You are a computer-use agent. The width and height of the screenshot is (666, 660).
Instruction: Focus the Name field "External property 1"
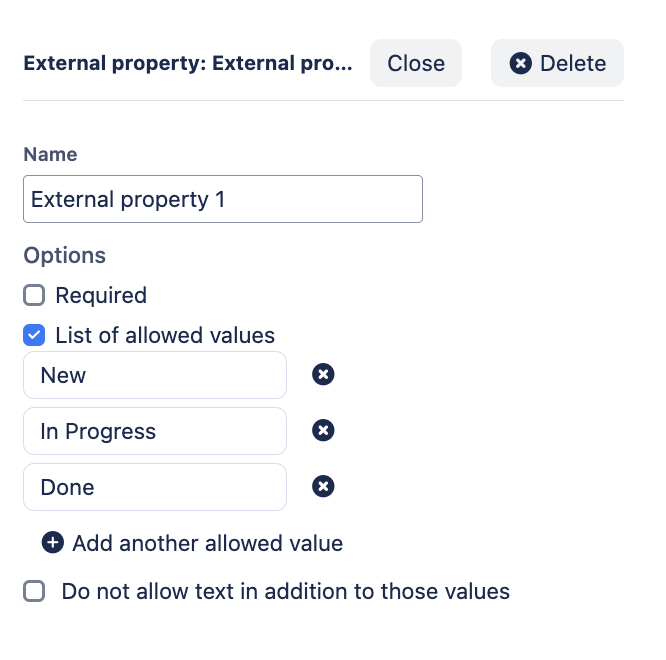(222, 199)
